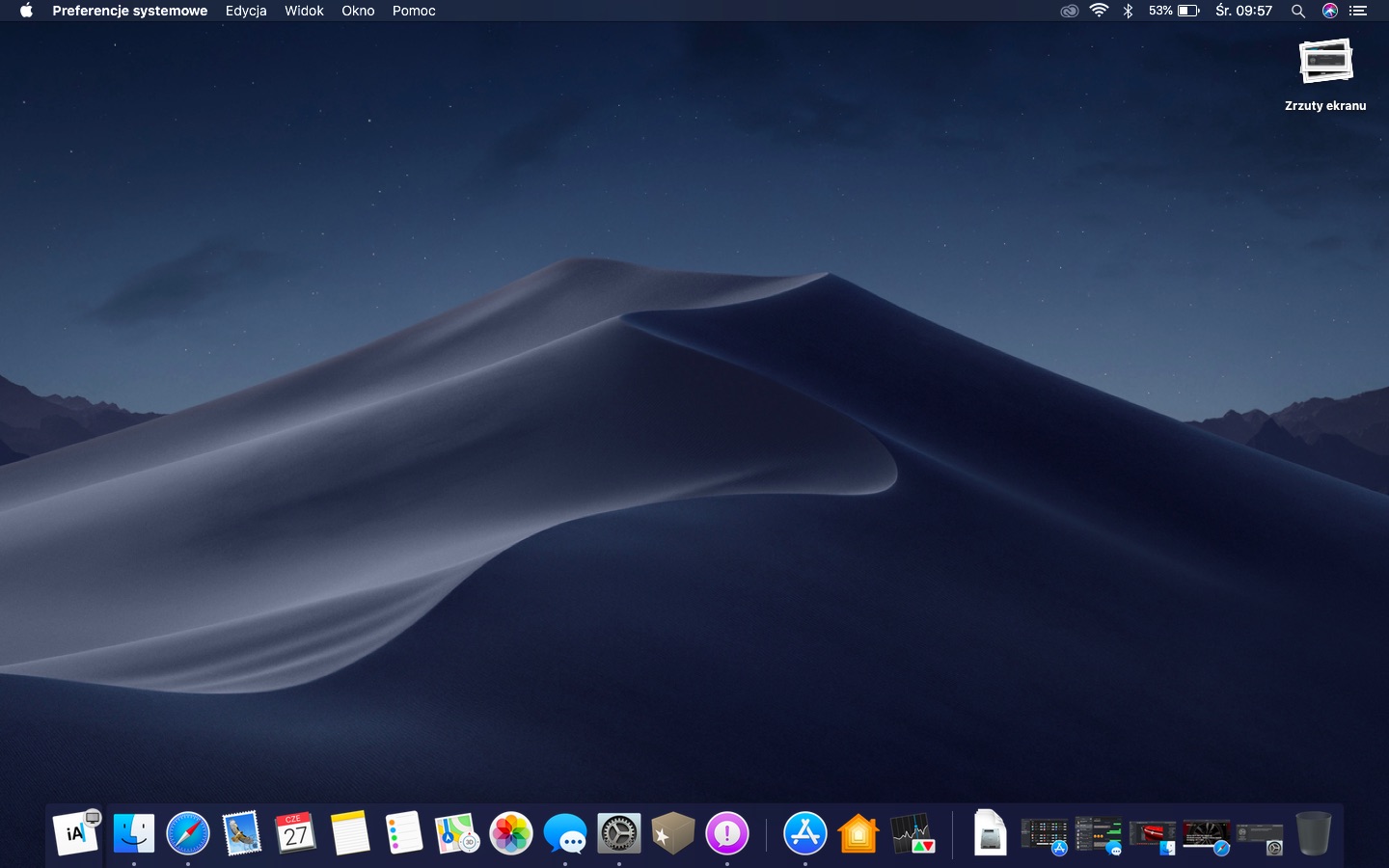
Task: Open the disk image document stack
Action: (991, 833)
